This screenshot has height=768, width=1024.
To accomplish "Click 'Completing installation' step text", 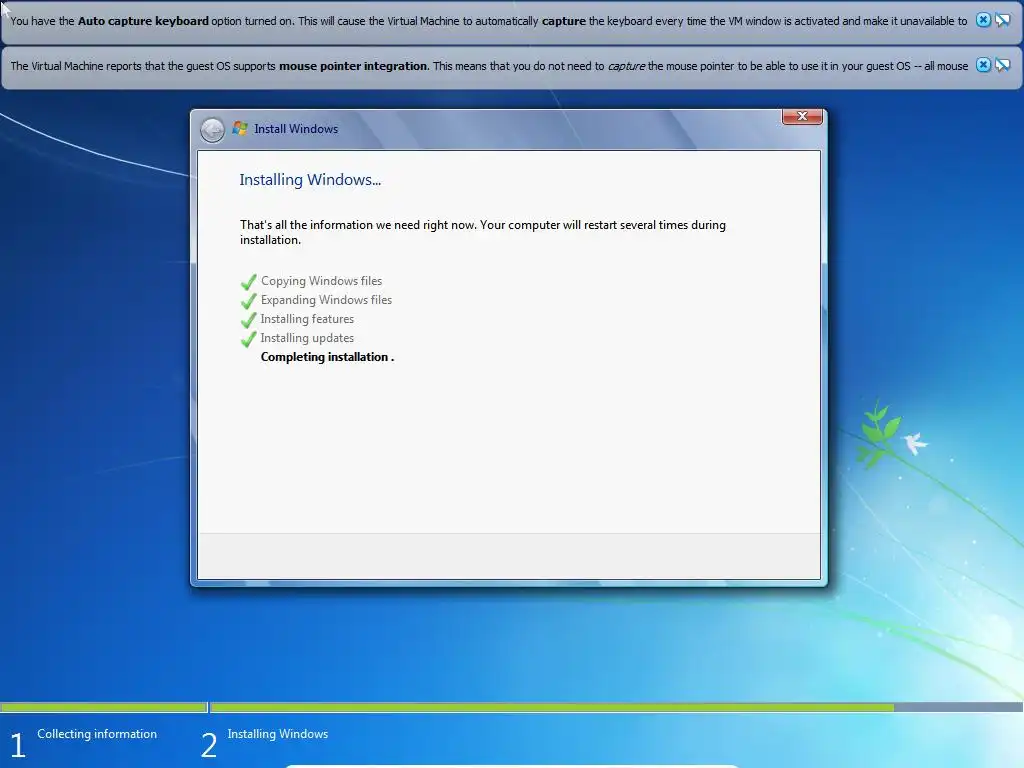I will tap(327, 357).
